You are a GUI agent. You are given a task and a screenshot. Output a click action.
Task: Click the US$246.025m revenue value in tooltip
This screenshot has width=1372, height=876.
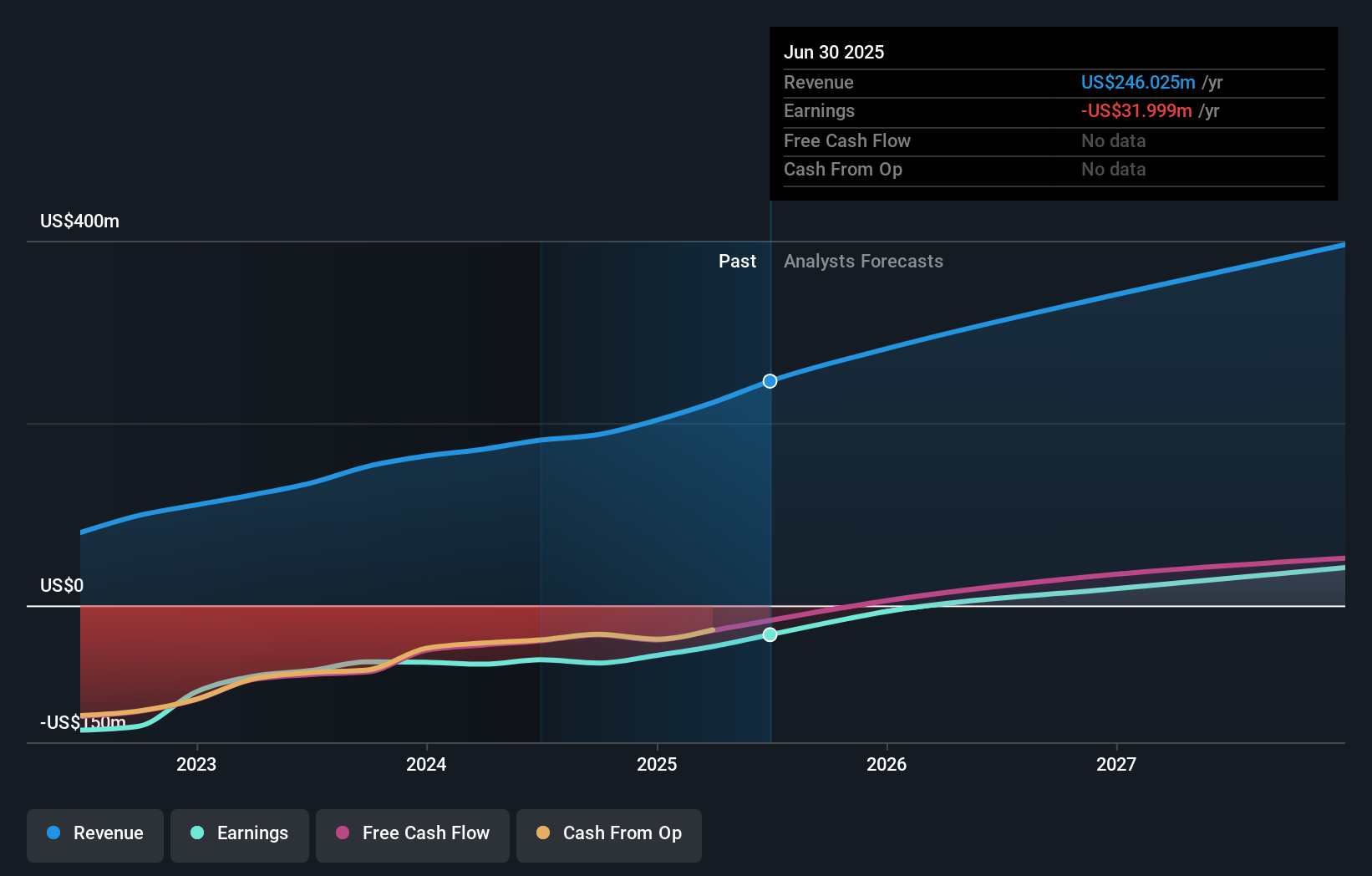[1138, 82]
